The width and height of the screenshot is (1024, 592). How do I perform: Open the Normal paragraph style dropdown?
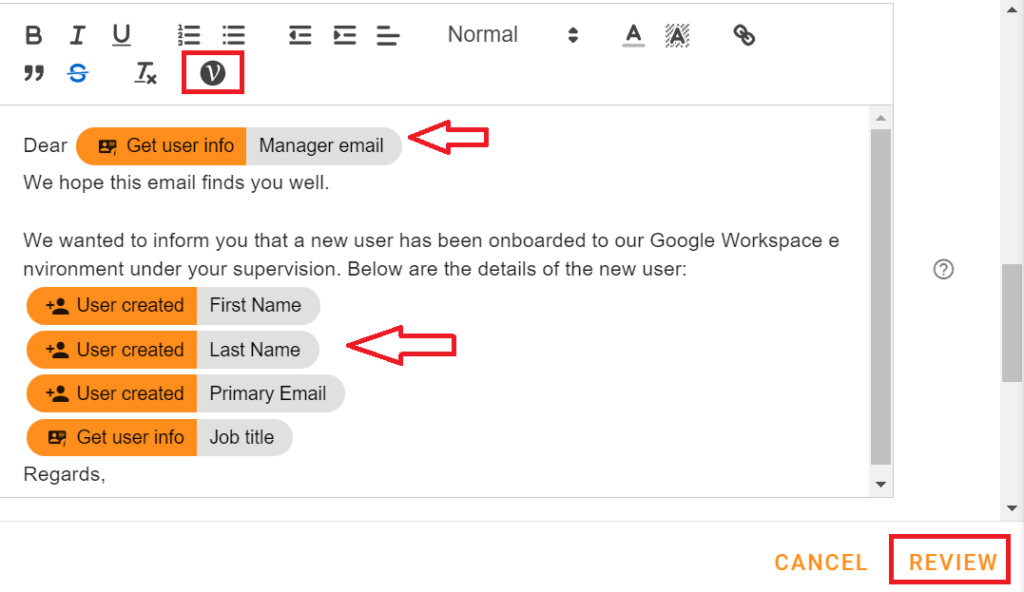pos(483,34)
